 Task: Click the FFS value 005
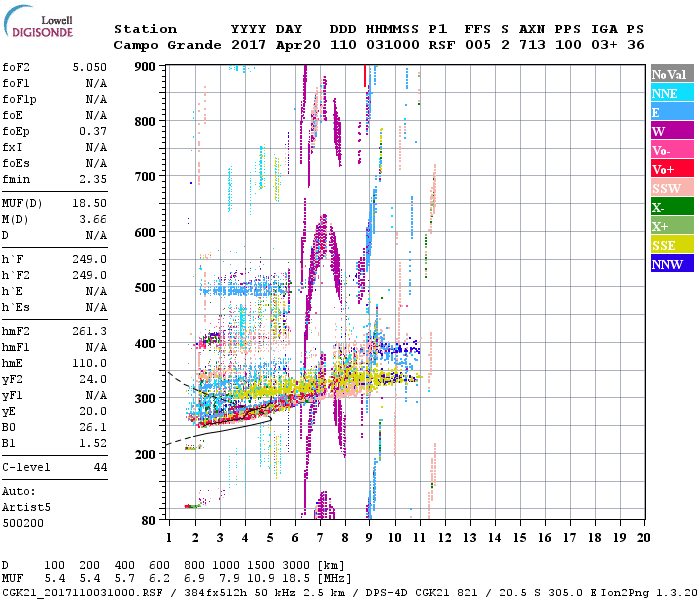(478, 45)
